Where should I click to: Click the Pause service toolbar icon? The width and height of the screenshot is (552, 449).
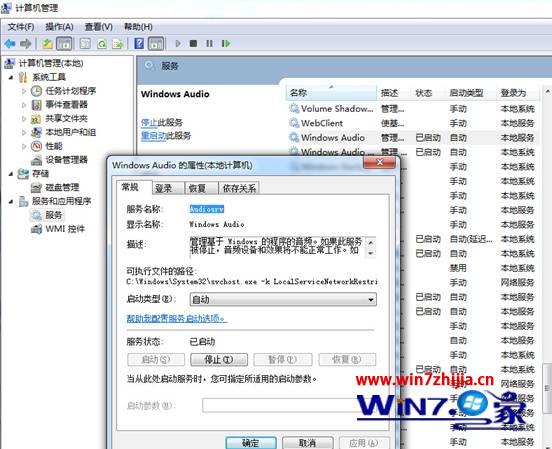point(209,43)
